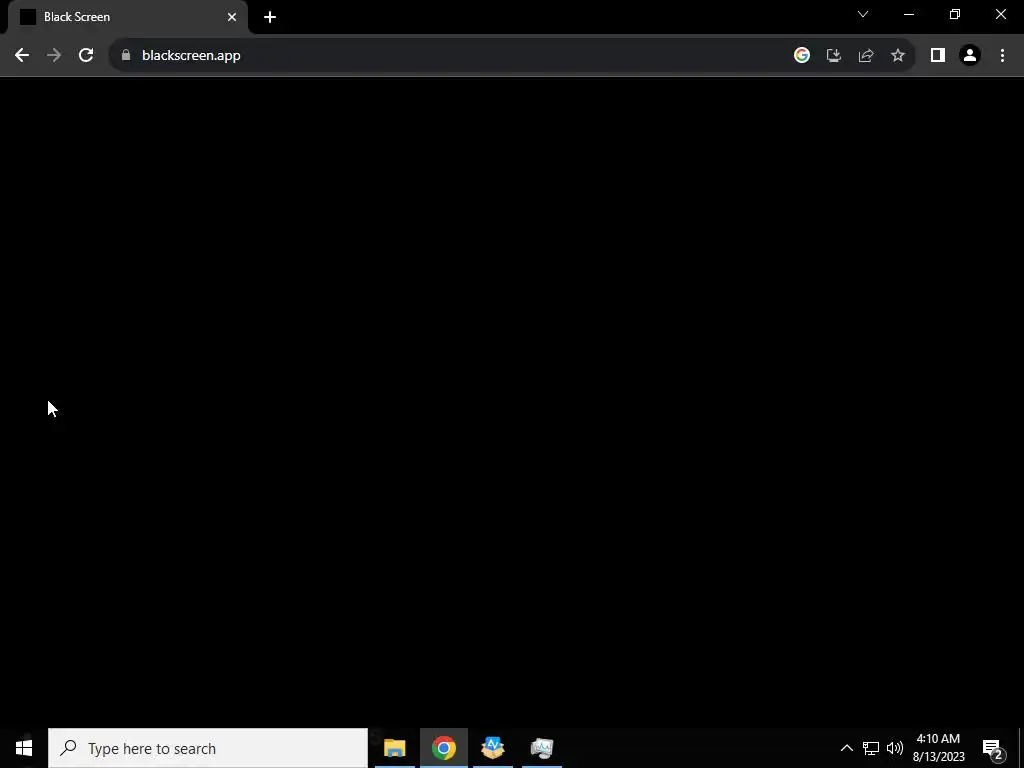Close the Black Screen tab
This screenshot has height=768, width=1024.
232,17
